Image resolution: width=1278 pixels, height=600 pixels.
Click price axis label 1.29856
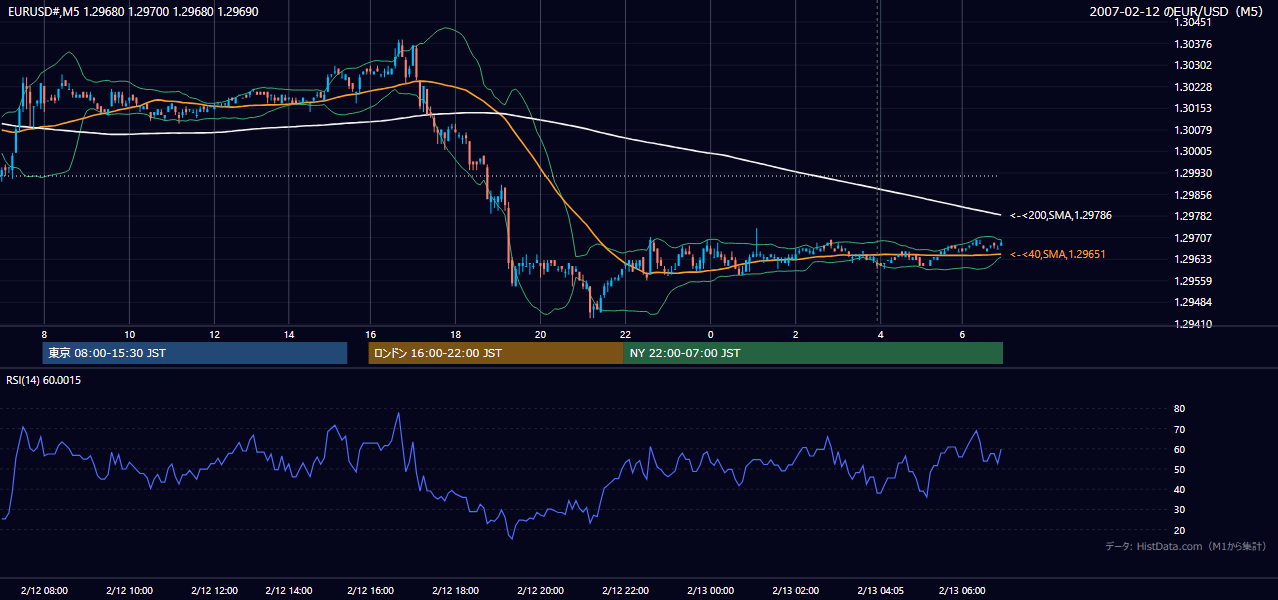(x=1193, y=195)
